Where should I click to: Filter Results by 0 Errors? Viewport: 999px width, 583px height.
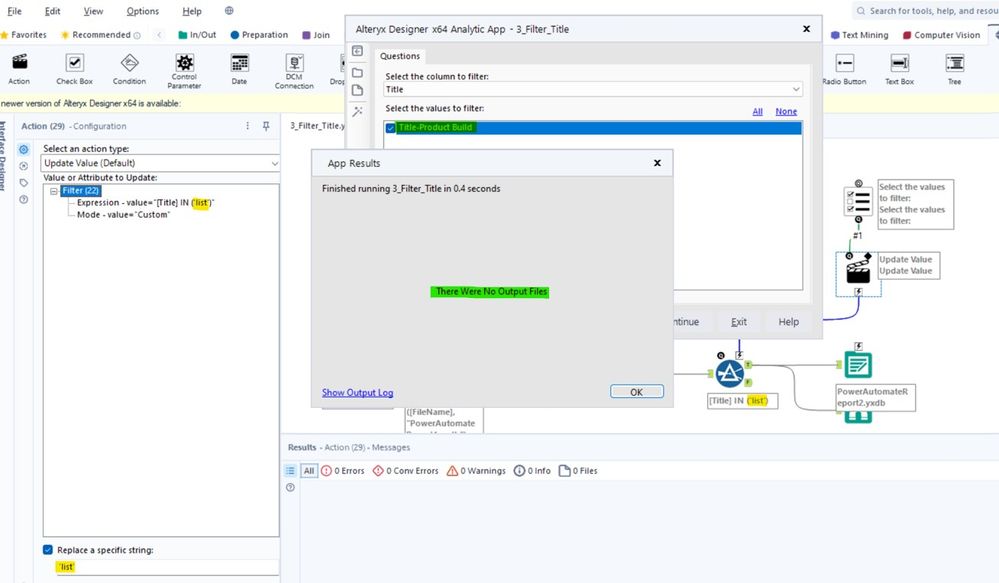pos(343,471)
